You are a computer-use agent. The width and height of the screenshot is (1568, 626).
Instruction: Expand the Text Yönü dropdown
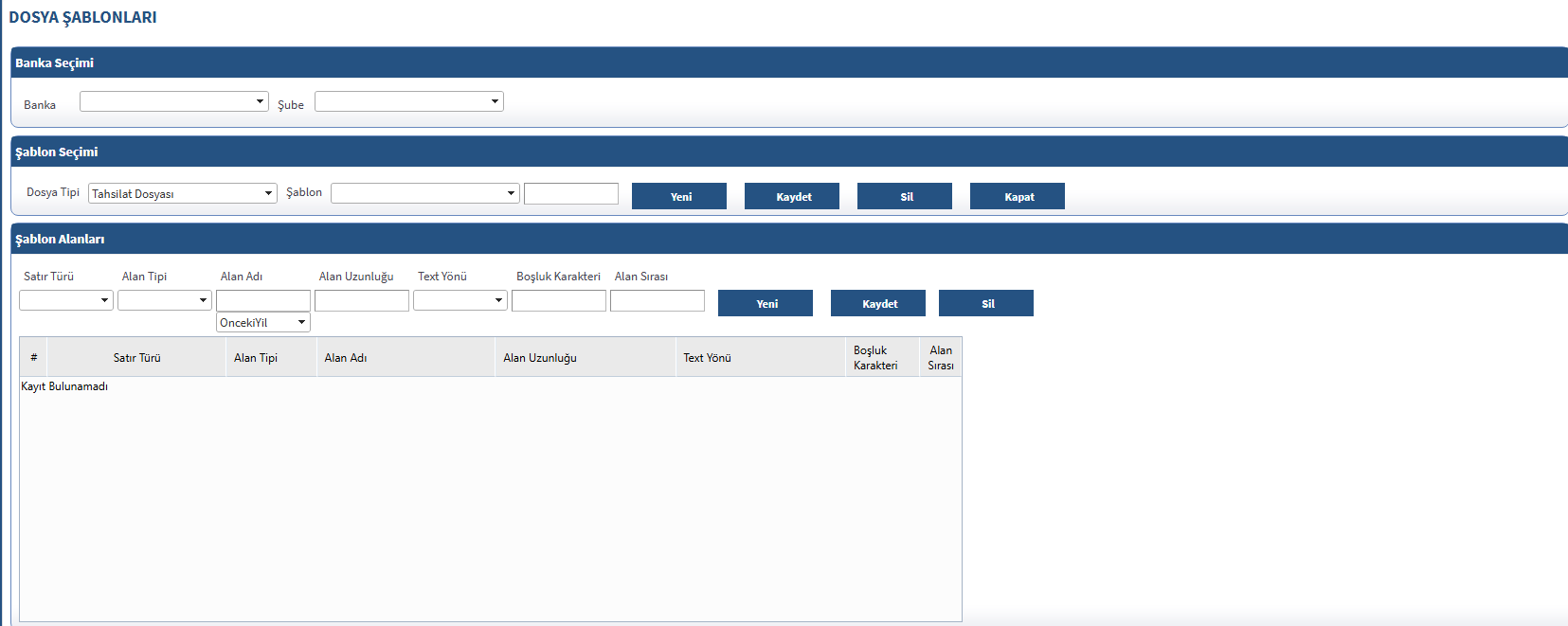pyautogui.click(x=460, y=300)
